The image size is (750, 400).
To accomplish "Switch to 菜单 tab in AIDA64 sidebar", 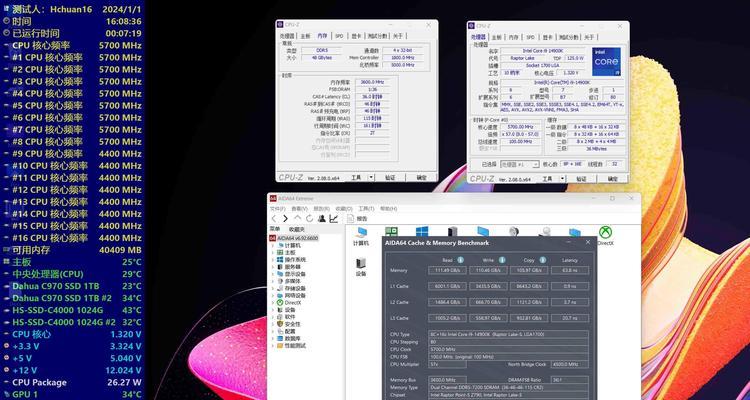I will pos(275,229).
